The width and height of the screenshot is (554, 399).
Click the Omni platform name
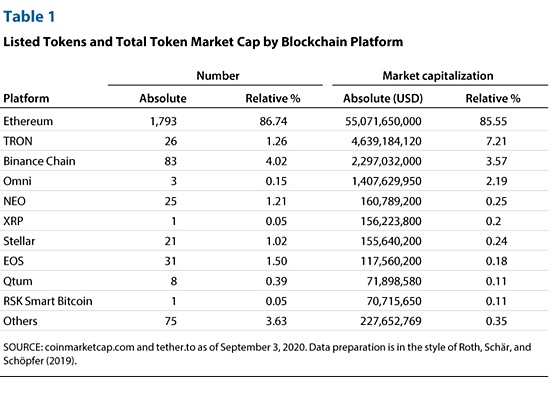click(17, 181)
